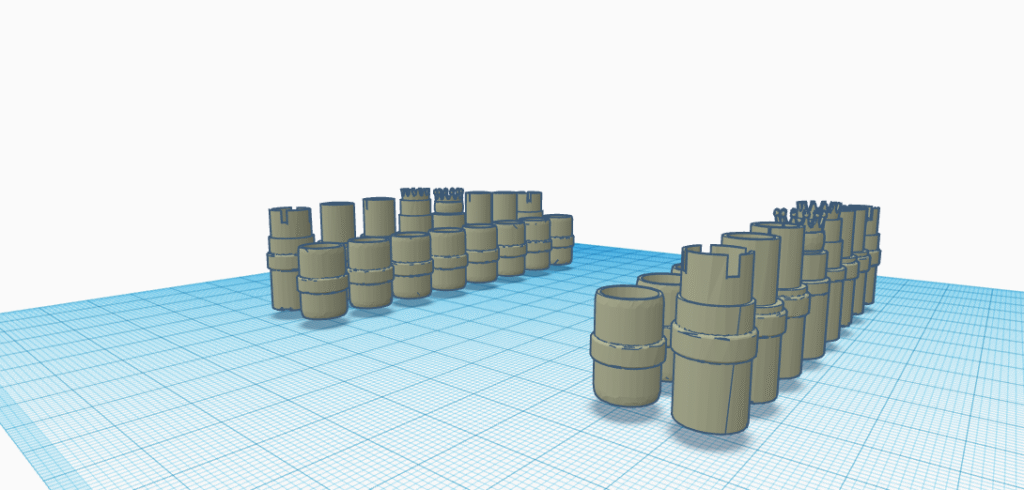
Task: Click the far notched rook in left group's back row
Action: pyautogui.click(x=530, y=204)
